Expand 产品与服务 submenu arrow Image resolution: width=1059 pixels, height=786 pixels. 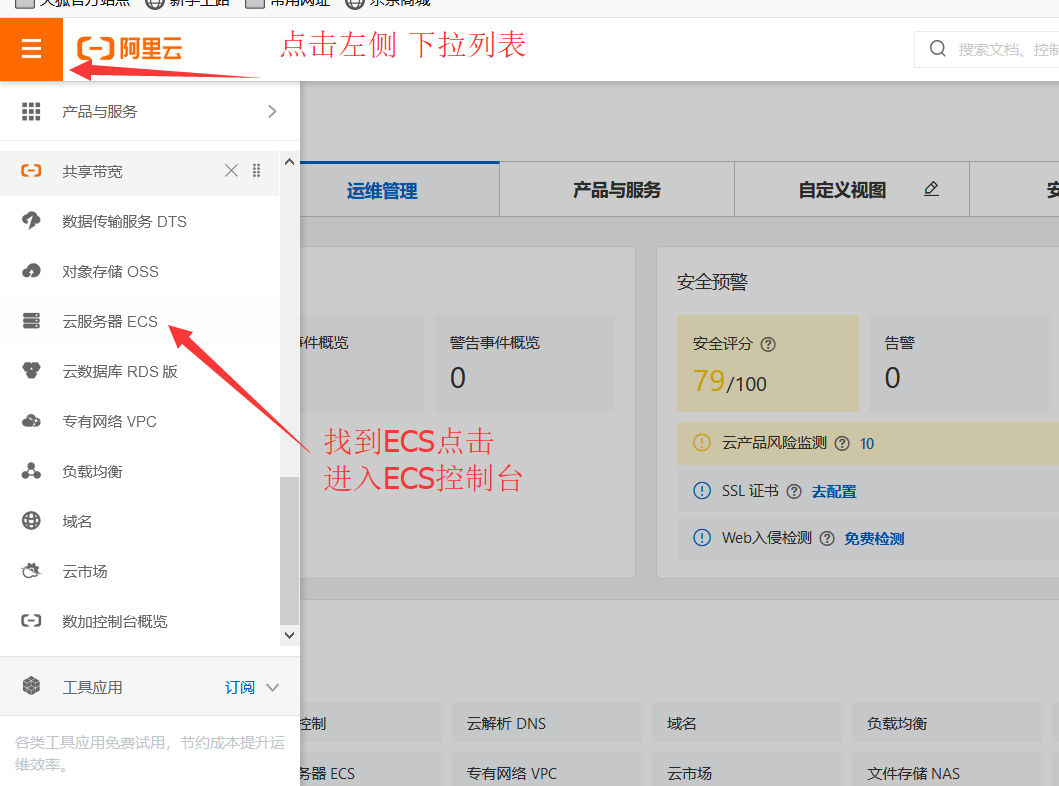coord(272,111)
